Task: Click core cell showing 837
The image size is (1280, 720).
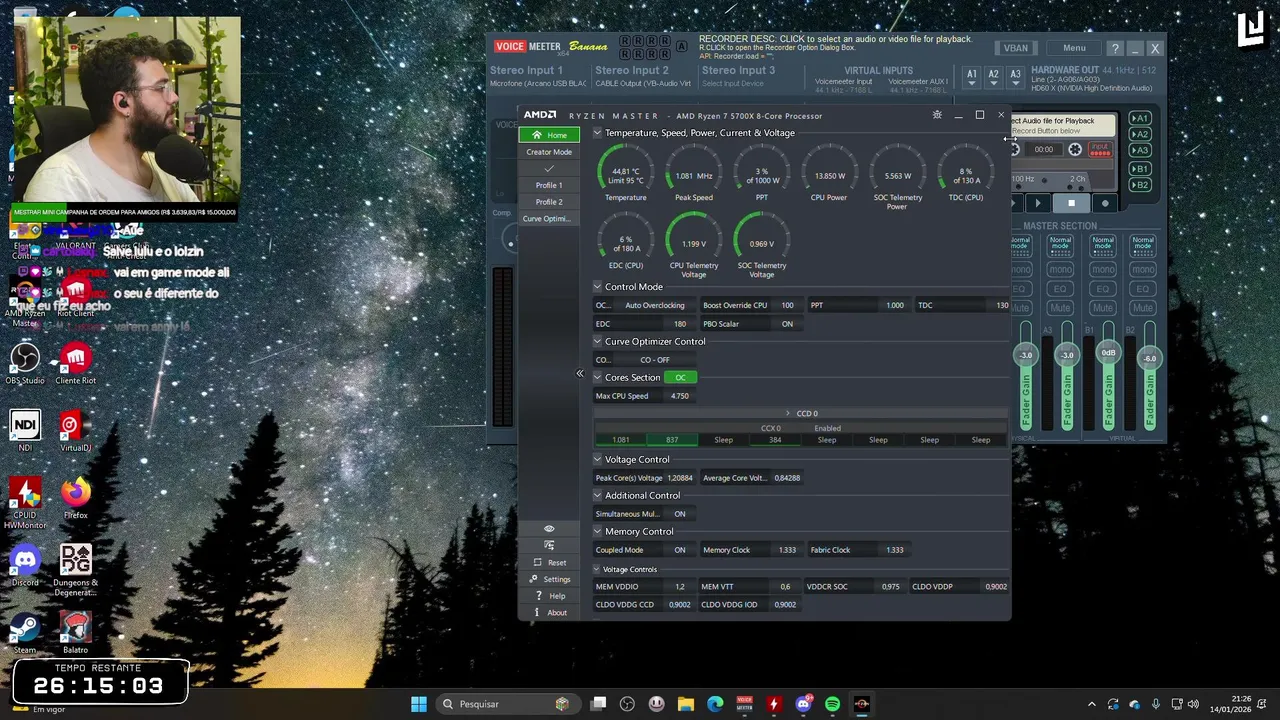Action: tap(672, 440)
